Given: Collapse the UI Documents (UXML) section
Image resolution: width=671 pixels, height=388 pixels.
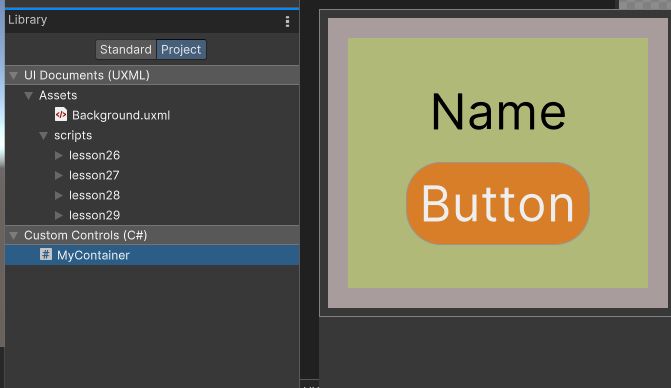Looking at the screenshot, I should pyautogui.click(x=14, y=76).
